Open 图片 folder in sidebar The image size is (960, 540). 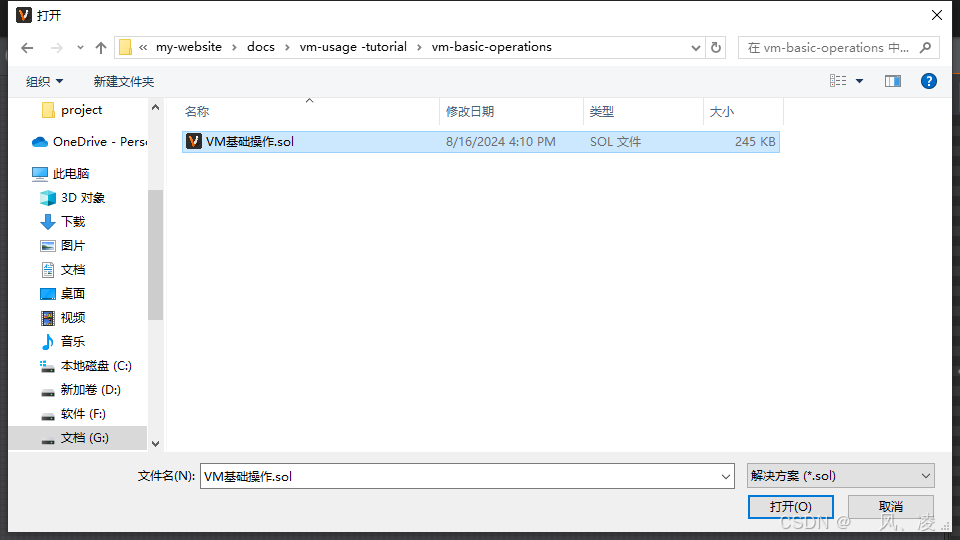(x=62, y=246)
